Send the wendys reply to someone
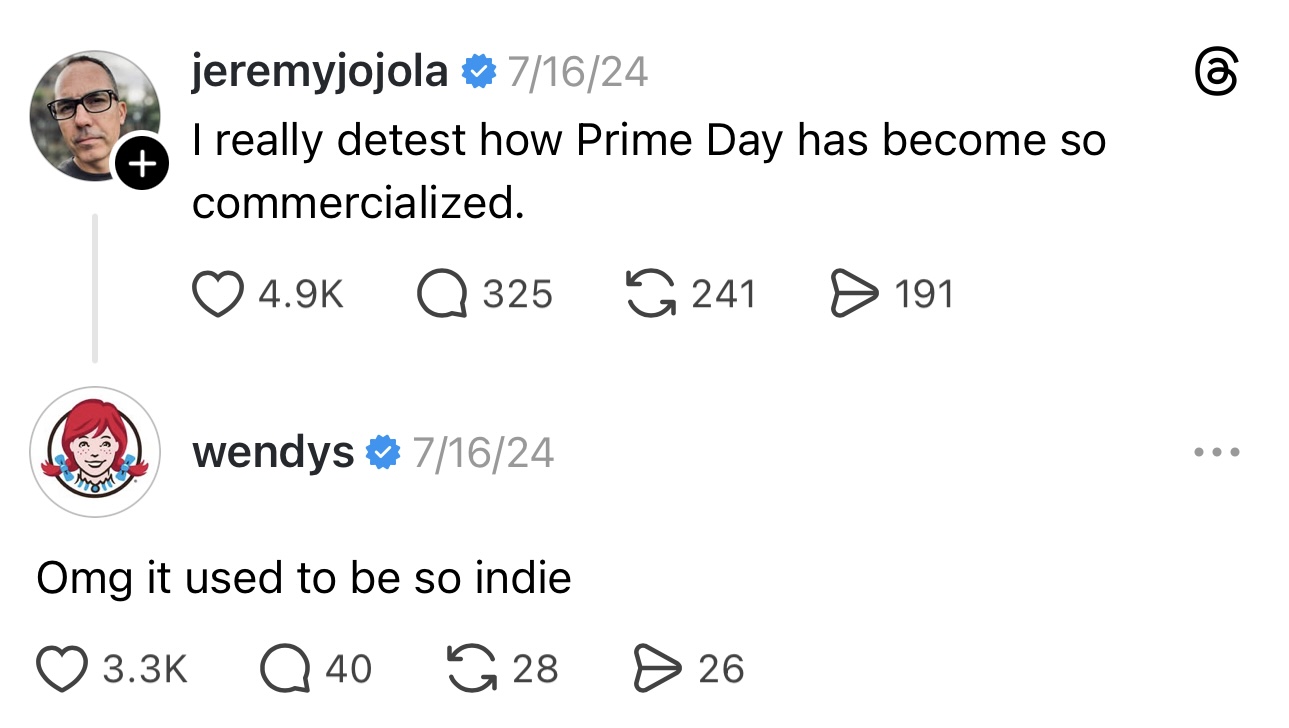The height and width of the screenshot is (728, 1289). [659, 668]
